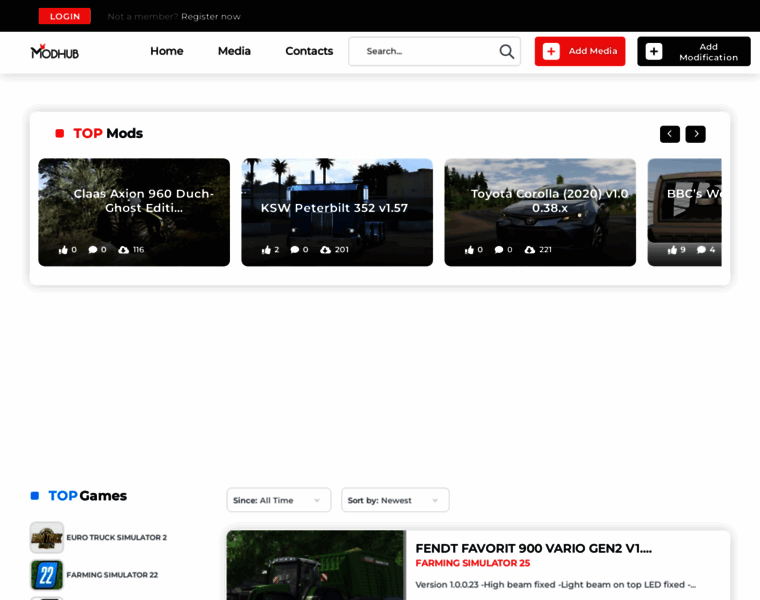Image resolution: width=760 pixels, height=600 pixels.
Task: Click Euro Truck Simulator 2 game icon
Action: (47, 537)
